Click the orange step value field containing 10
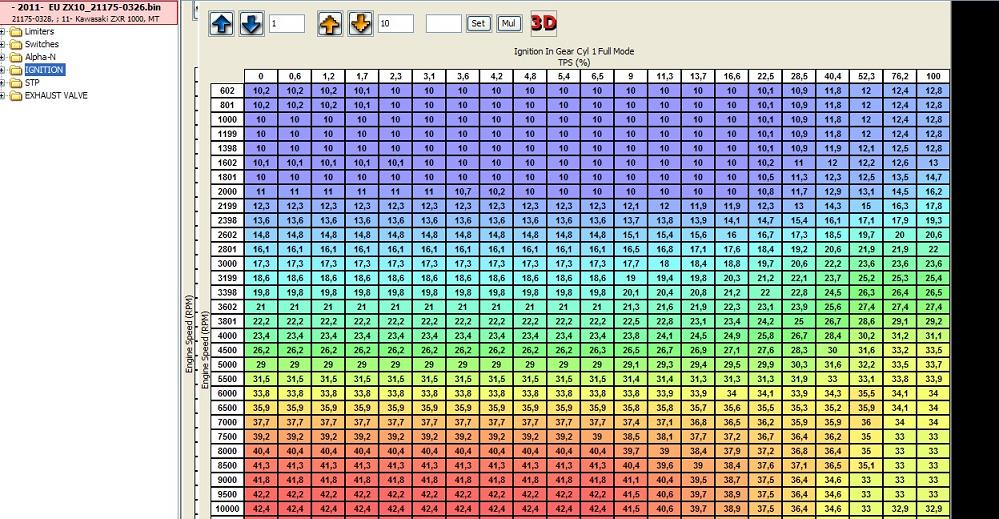The width and height of the screenshot is (999, 519). tap(396, 23)
